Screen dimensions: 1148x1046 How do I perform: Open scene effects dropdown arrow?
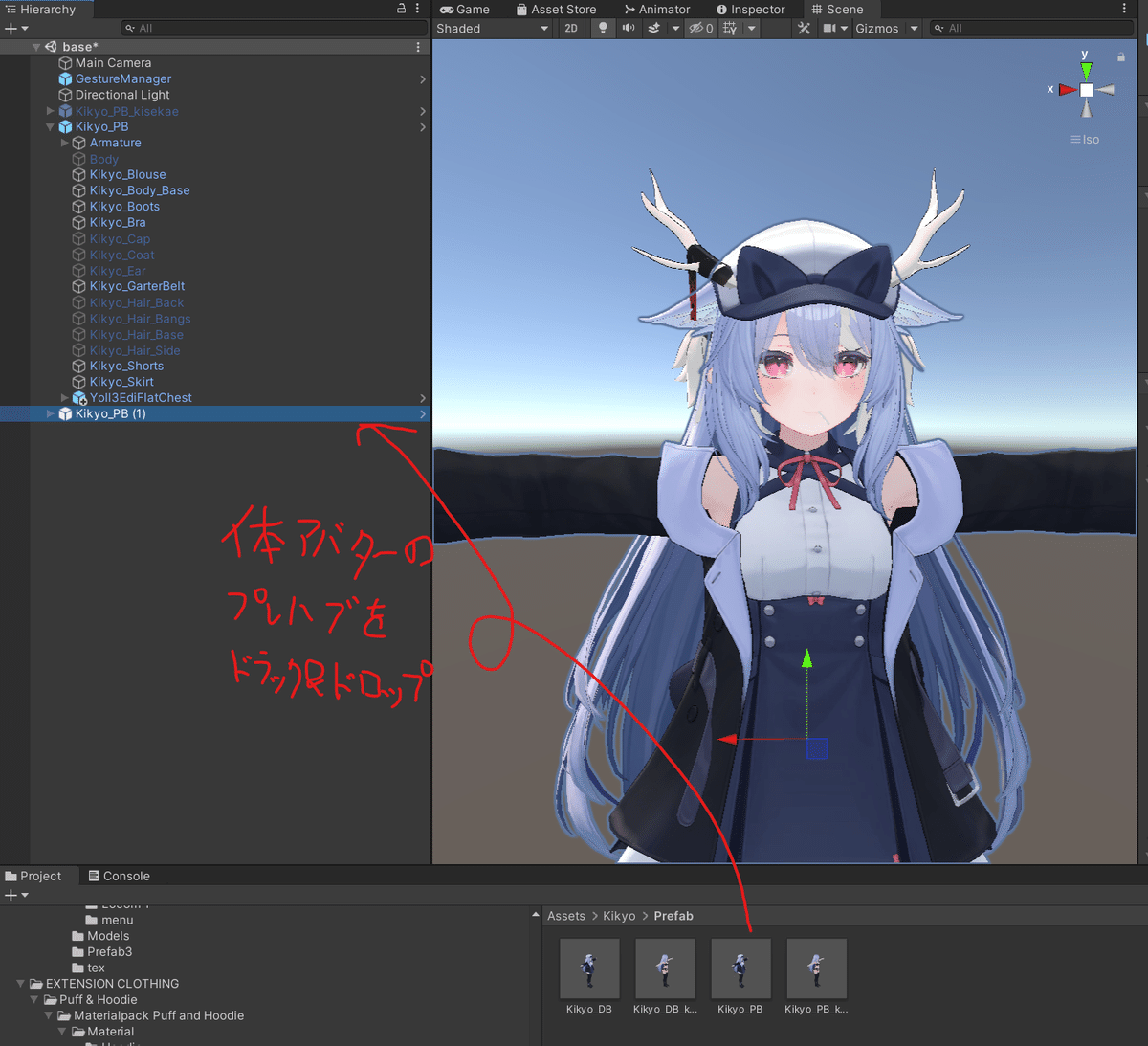[x=675, y=29]
